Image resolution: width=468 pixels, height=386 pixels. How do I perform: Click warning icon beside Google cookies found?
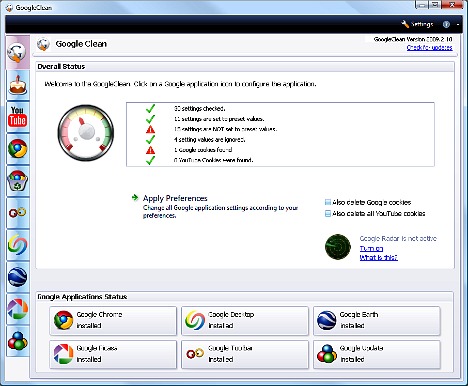150,150
